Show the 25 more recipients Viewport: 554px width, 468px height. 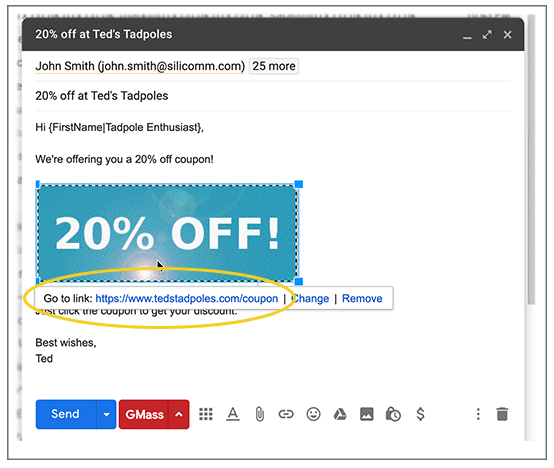tap(274, 66)
